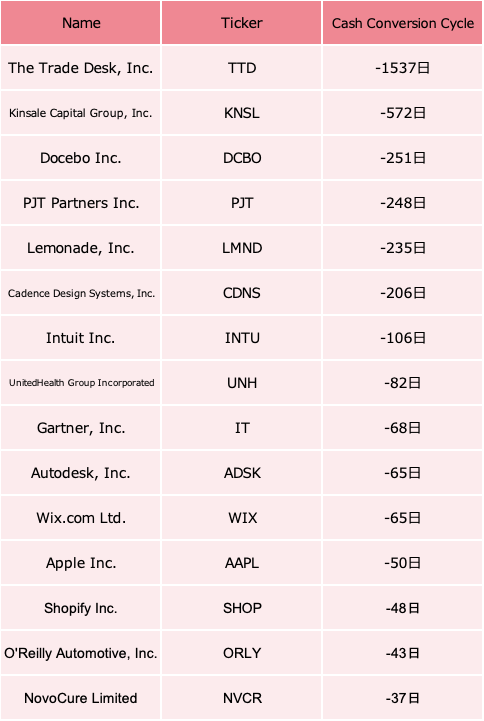
Task: Select PJT Partners Inc. name cell
Action: click(x=80, y=203)
